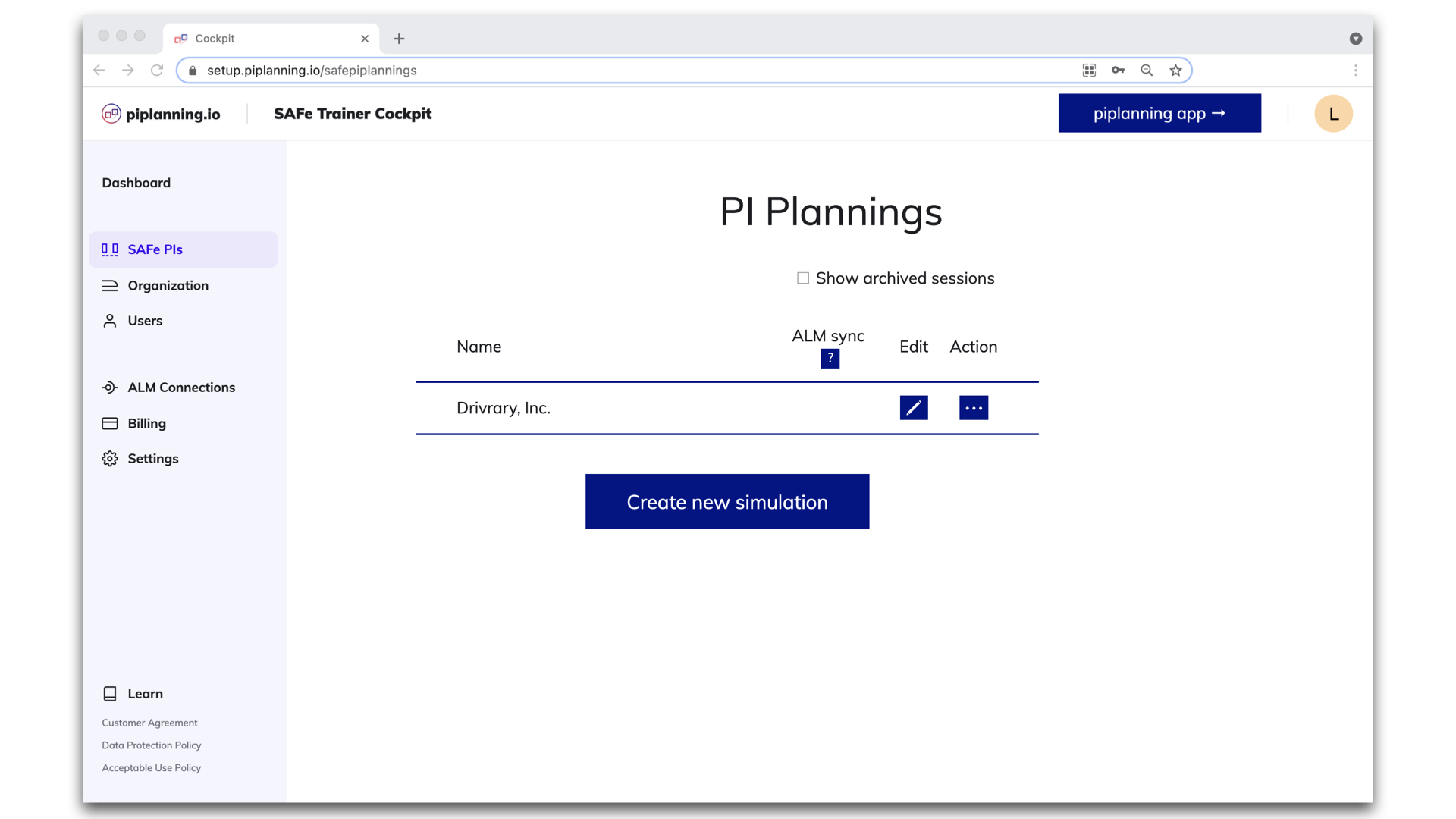The width and height of the screenshot is (1456, 819).
Task: Go to Organization in the sidebar
Action: [168, 286]
